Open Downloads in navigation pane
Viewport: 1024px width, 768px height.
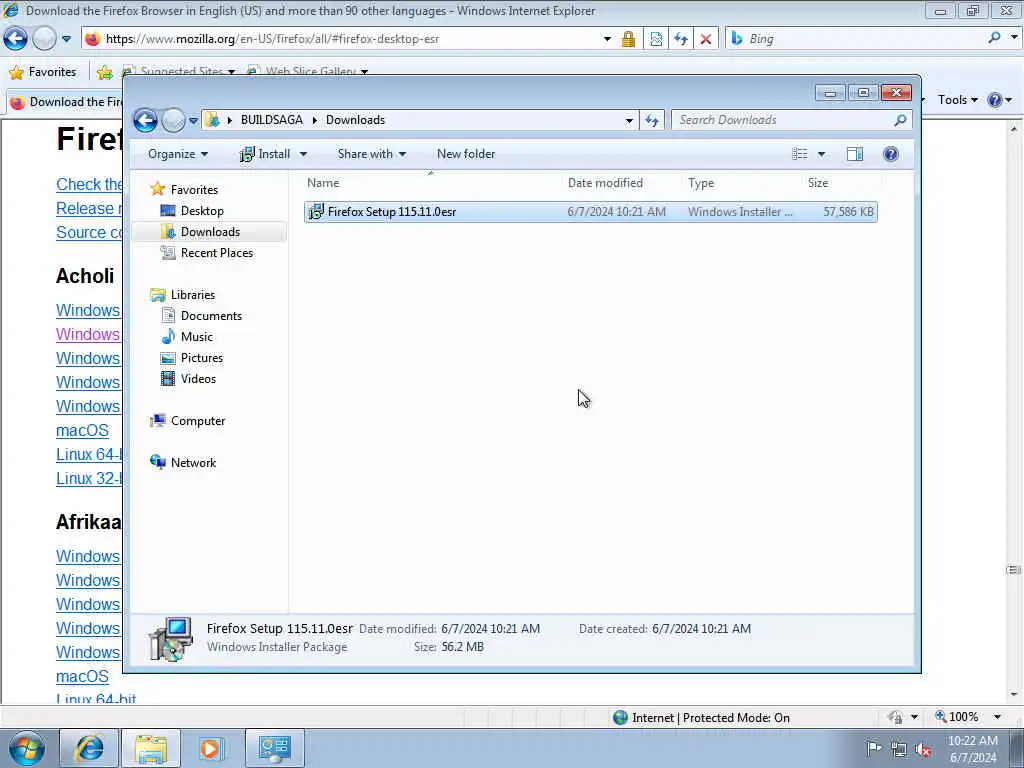[210, 232]
